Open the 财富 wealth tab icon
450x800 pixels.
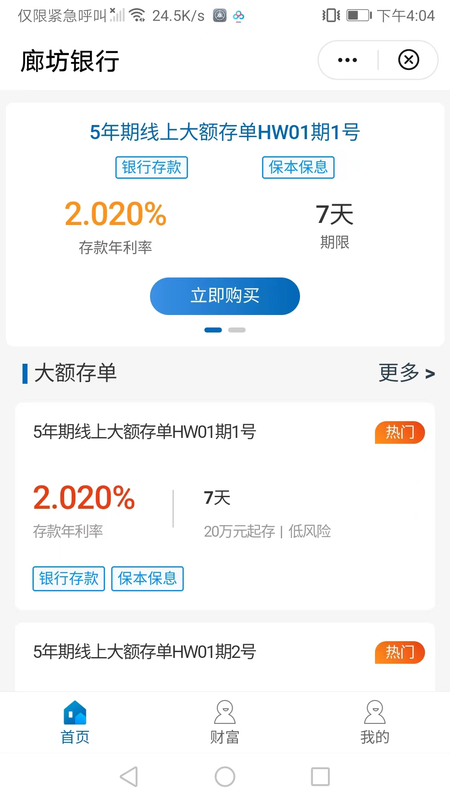click(224, 712)
